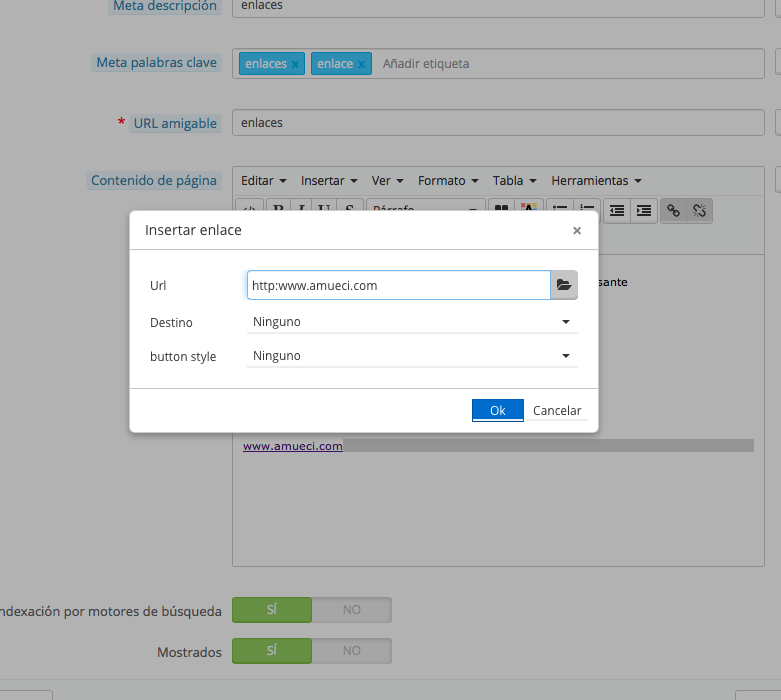Open the Destino dropdown

pyautogui.click(x=411, y=322)
